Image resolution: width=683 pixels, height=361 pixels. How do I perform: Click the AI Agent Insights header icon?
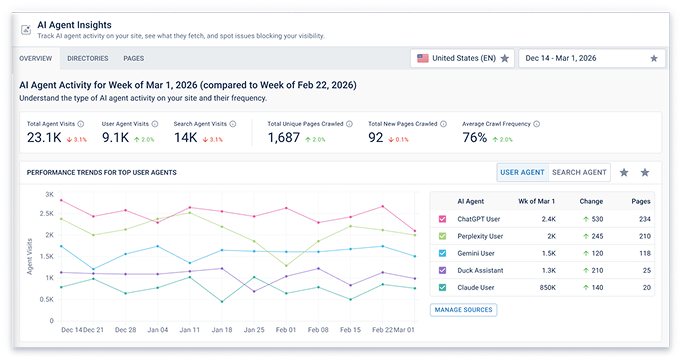tap(26, 30)
